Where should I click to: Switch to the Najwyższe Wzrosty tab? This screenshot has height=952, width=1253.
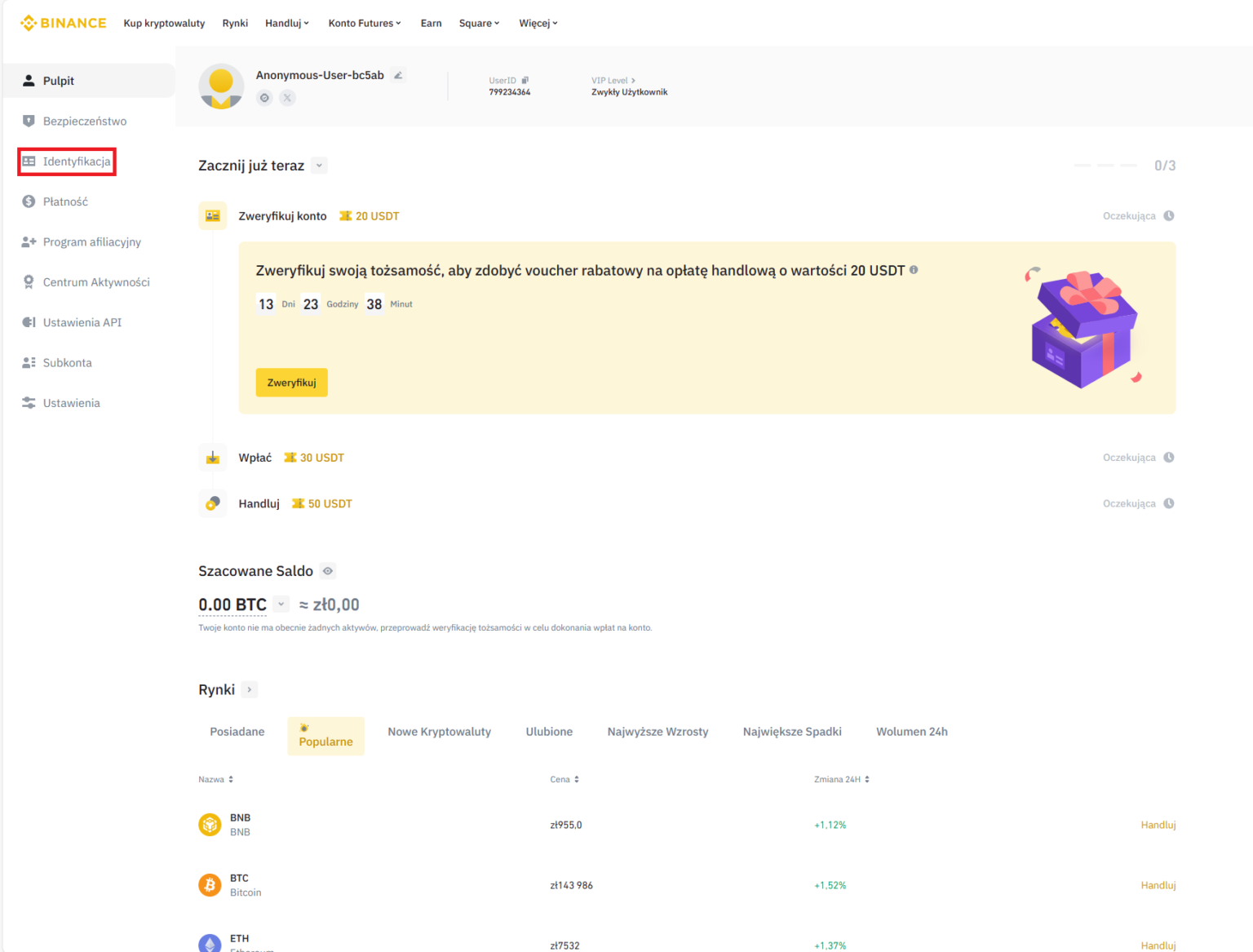point(657,732)
